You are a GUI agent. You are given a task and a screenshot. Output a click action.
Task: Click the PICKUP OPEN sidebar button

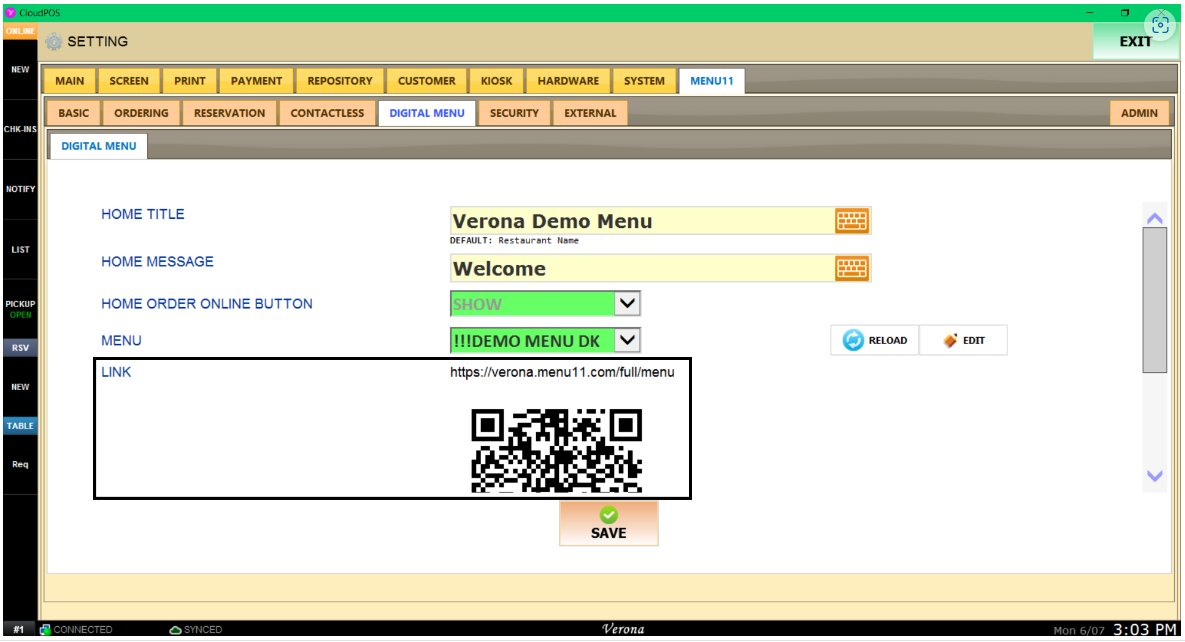point(20,309)
